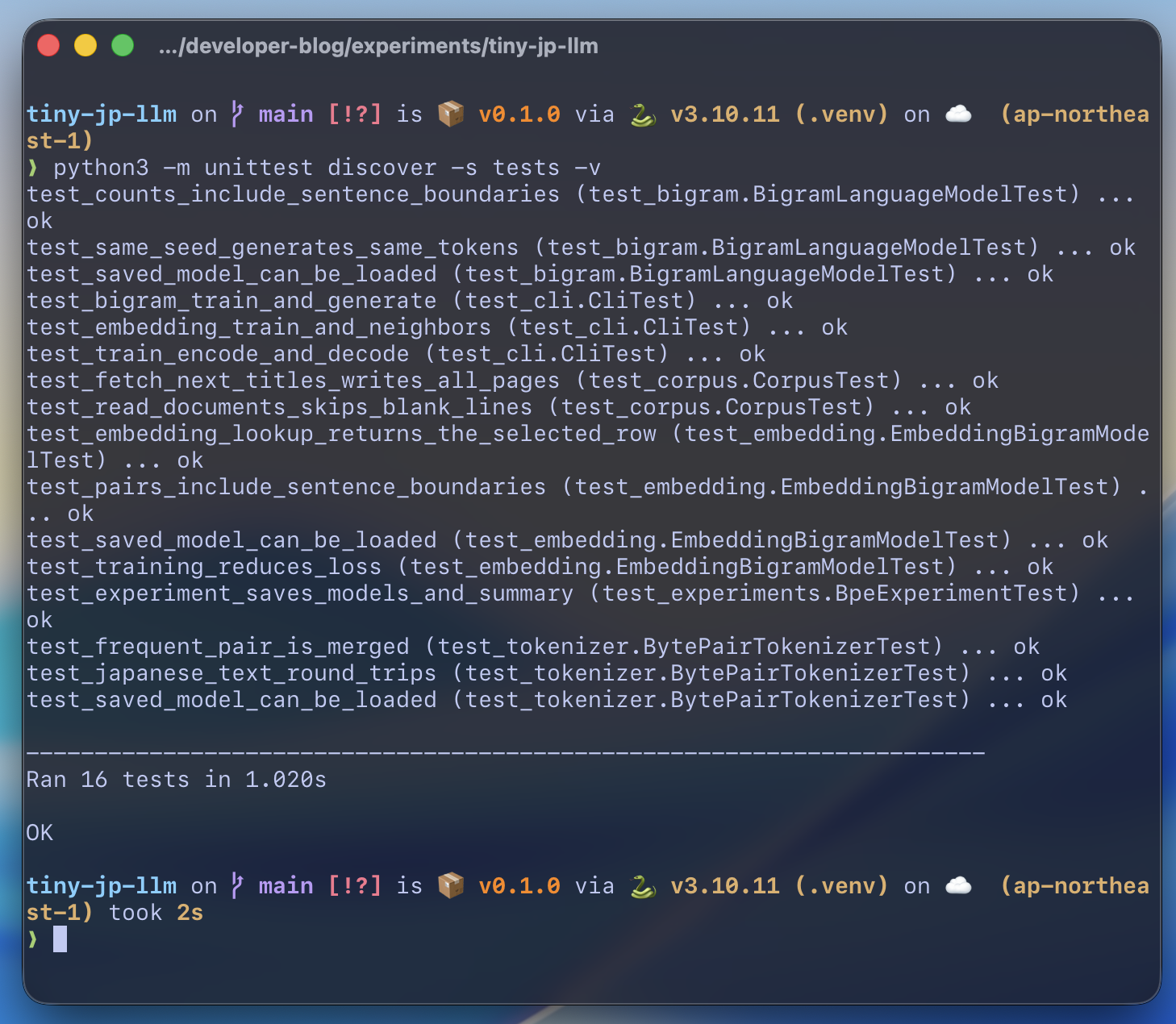
Task: Click test_training_reduces_loss output line
Action: [x=540, y=567]
